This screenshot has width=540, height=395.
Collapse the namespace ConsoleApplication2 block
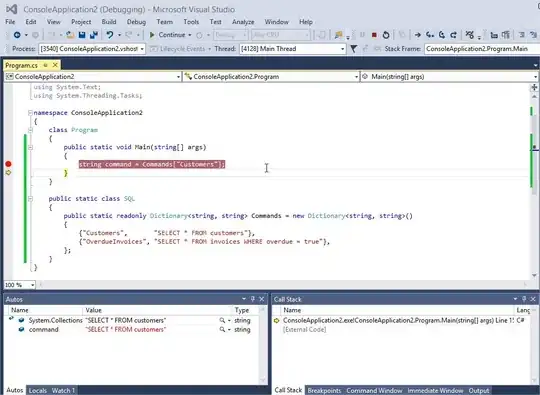point(30,113)
